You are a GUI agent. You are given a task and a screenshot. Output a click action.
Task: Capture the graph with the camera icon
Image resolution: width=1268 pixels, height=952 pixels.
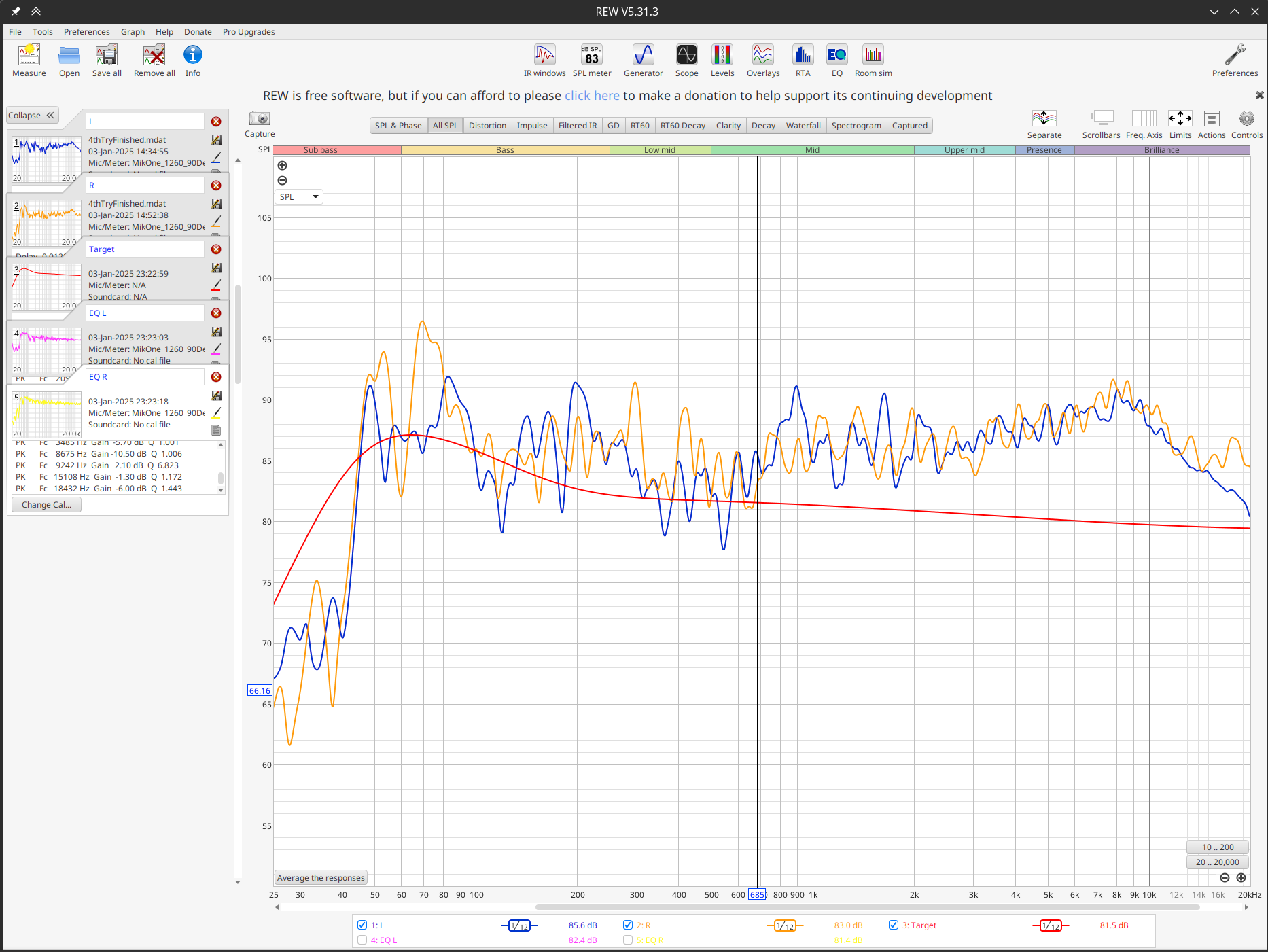(260, 118)
